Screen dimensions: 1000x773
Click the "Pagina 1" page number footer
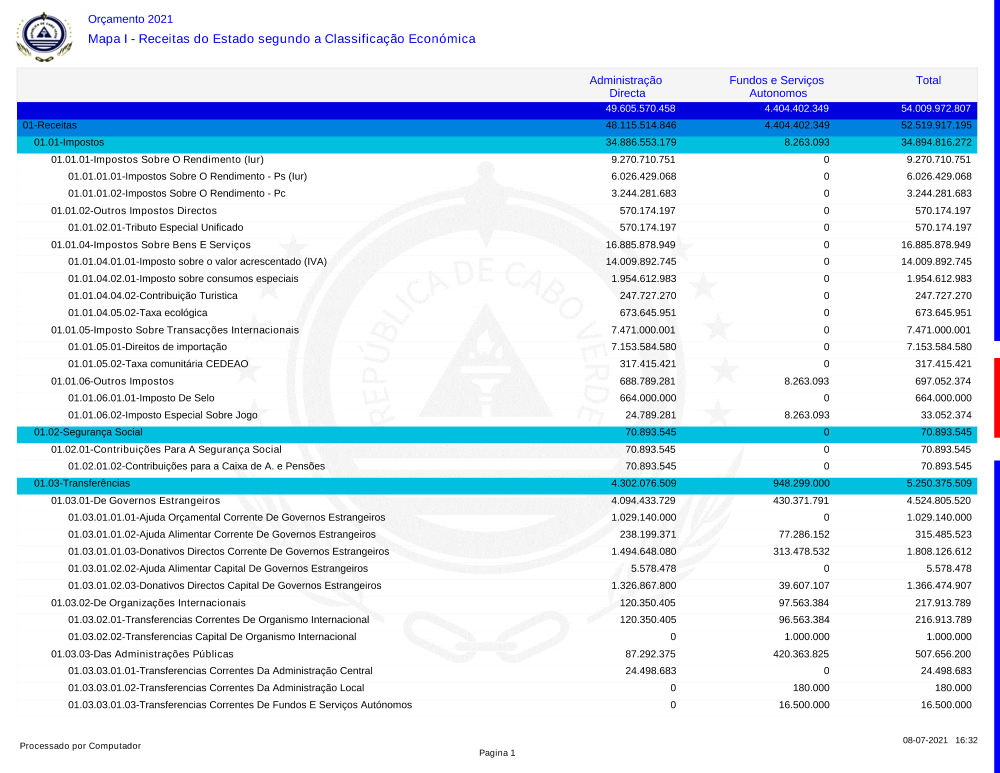[x=497, y=753]
